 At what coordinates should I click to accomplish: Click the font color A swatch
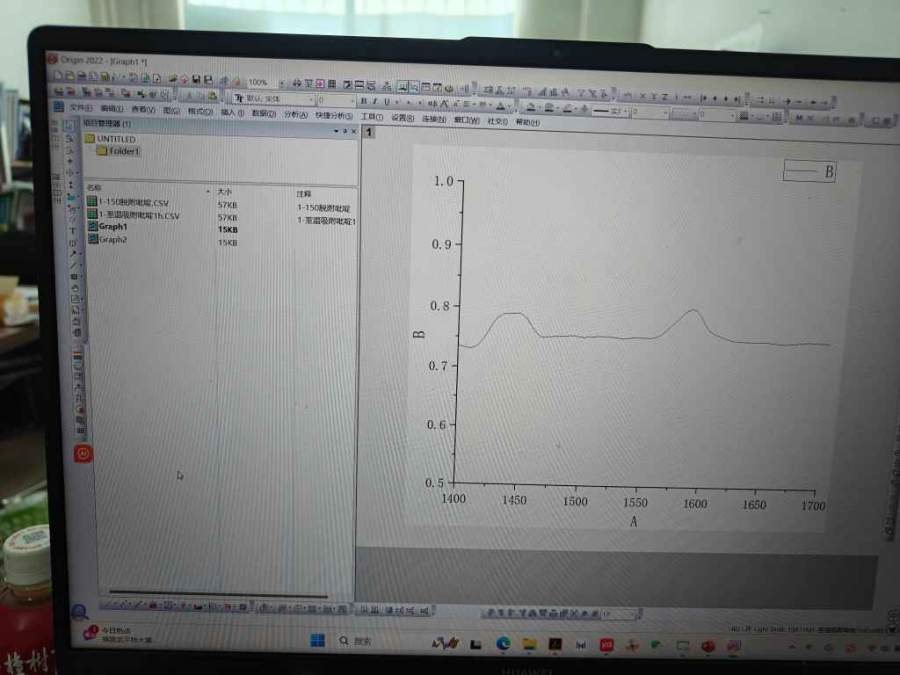click(x=501, y=107)
